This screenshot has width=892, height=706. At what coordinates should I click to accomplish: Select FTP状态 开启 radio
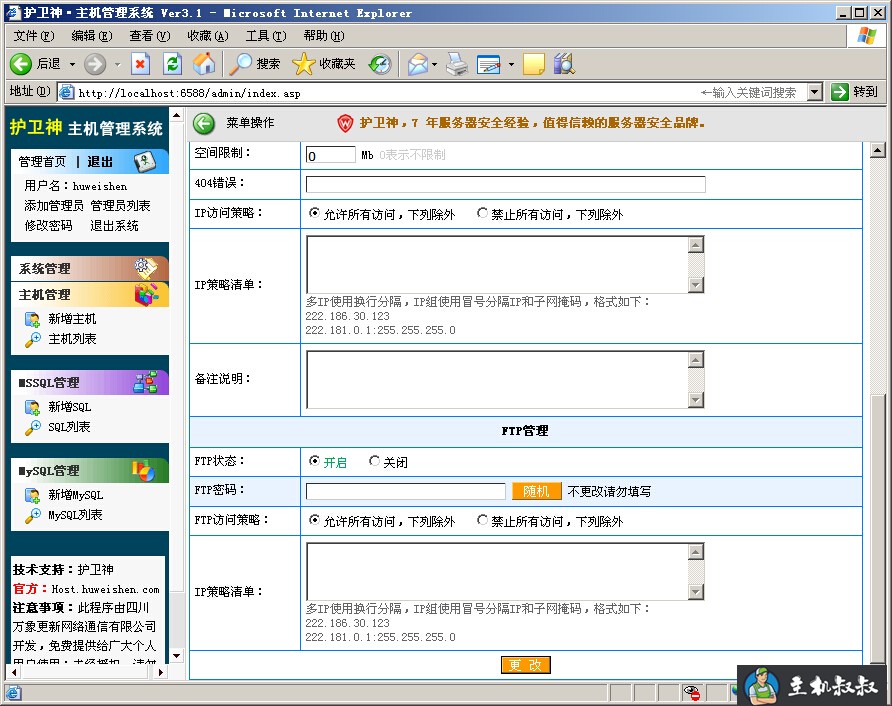pos(314,461)
